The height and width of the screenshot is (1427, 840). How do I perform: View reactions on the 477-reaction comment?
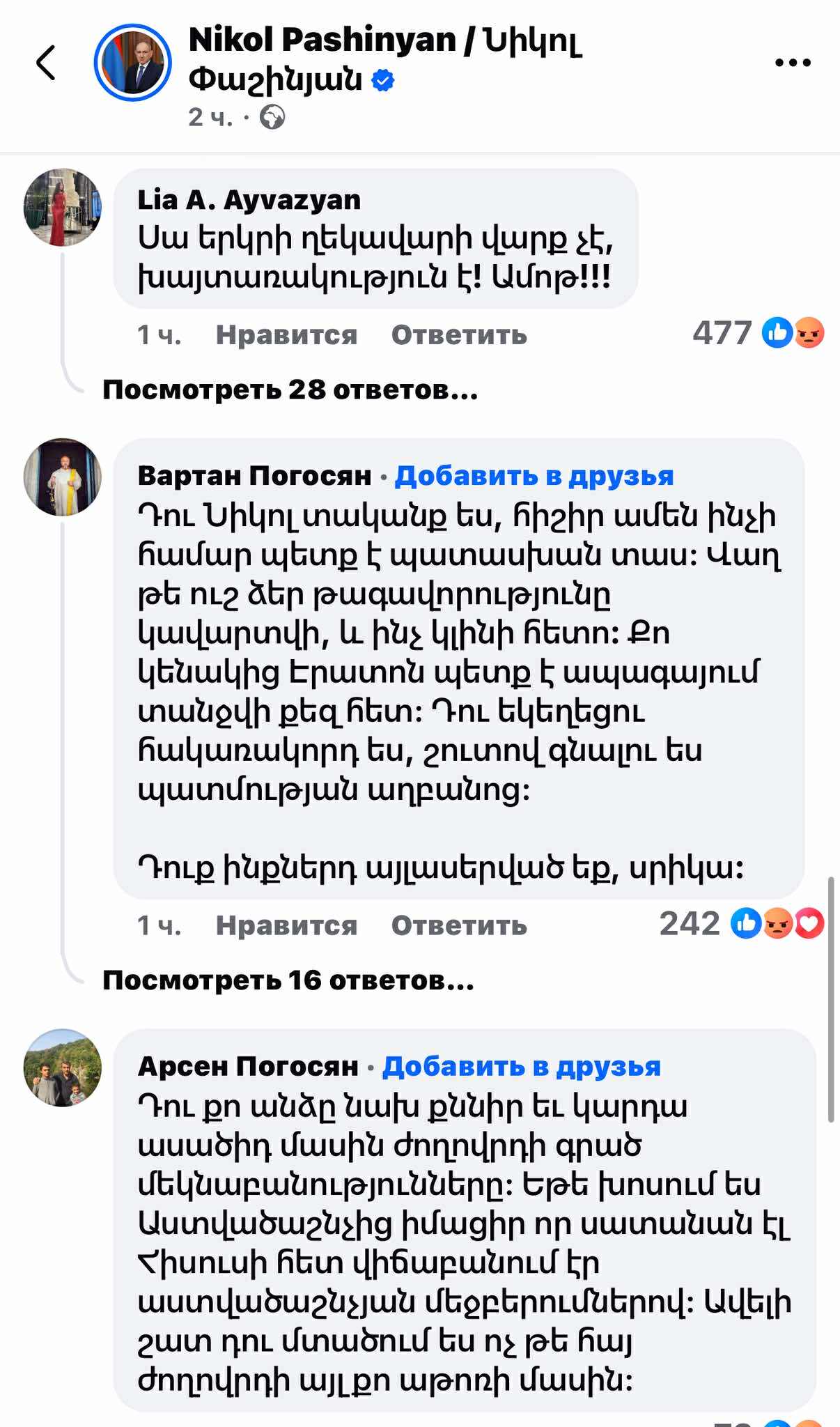[793, 333]
